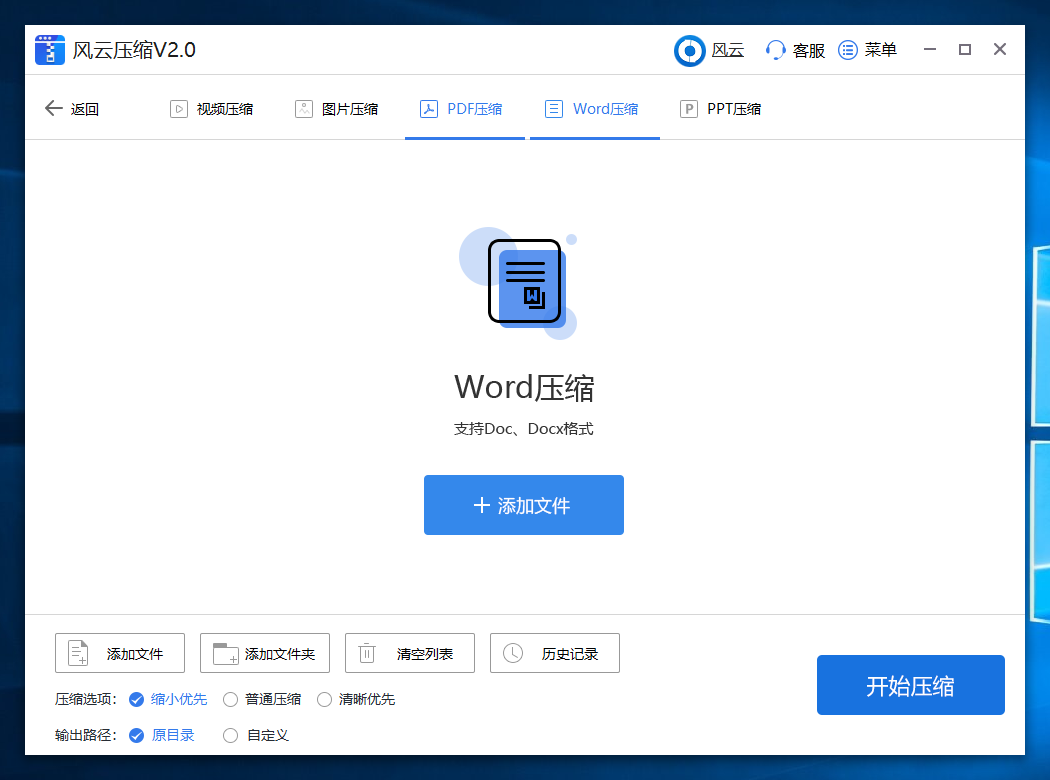Viewport: 1050px width, 780px height.
Task: Select 普通压缩 compression option
Action: coord(262,700)
